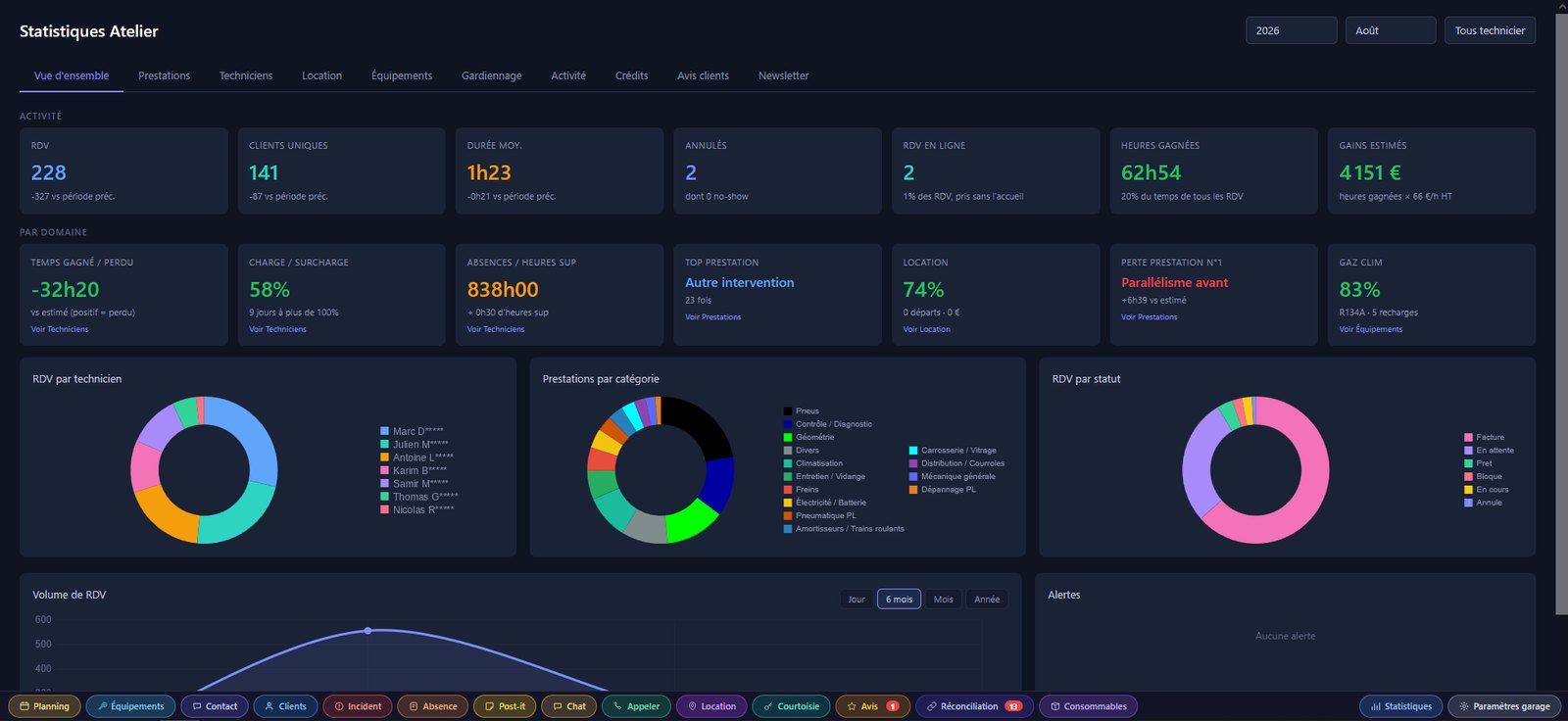Open the Incident alert icon button
Image resolution: width=1568 pixels, height=721 pixels.
tap(358, 706)
